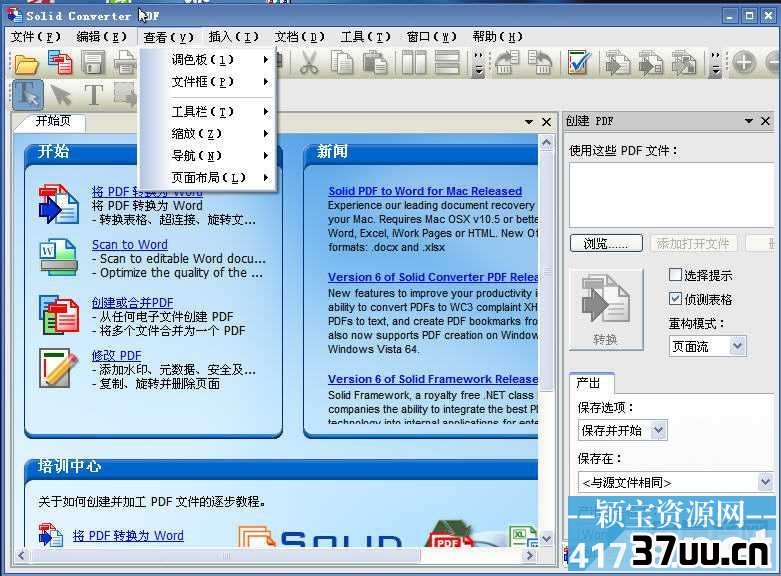Open the 文件 menu

tap(36, 37)
